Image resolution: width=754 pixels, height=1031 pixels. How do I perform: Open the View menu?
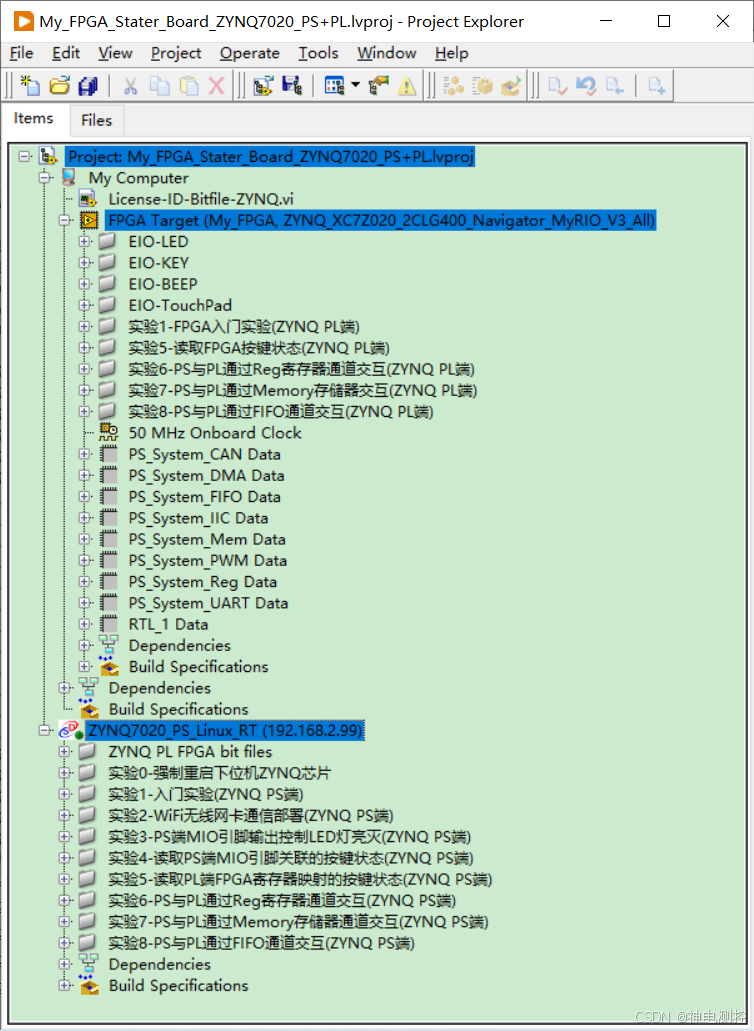pos(115,53)
